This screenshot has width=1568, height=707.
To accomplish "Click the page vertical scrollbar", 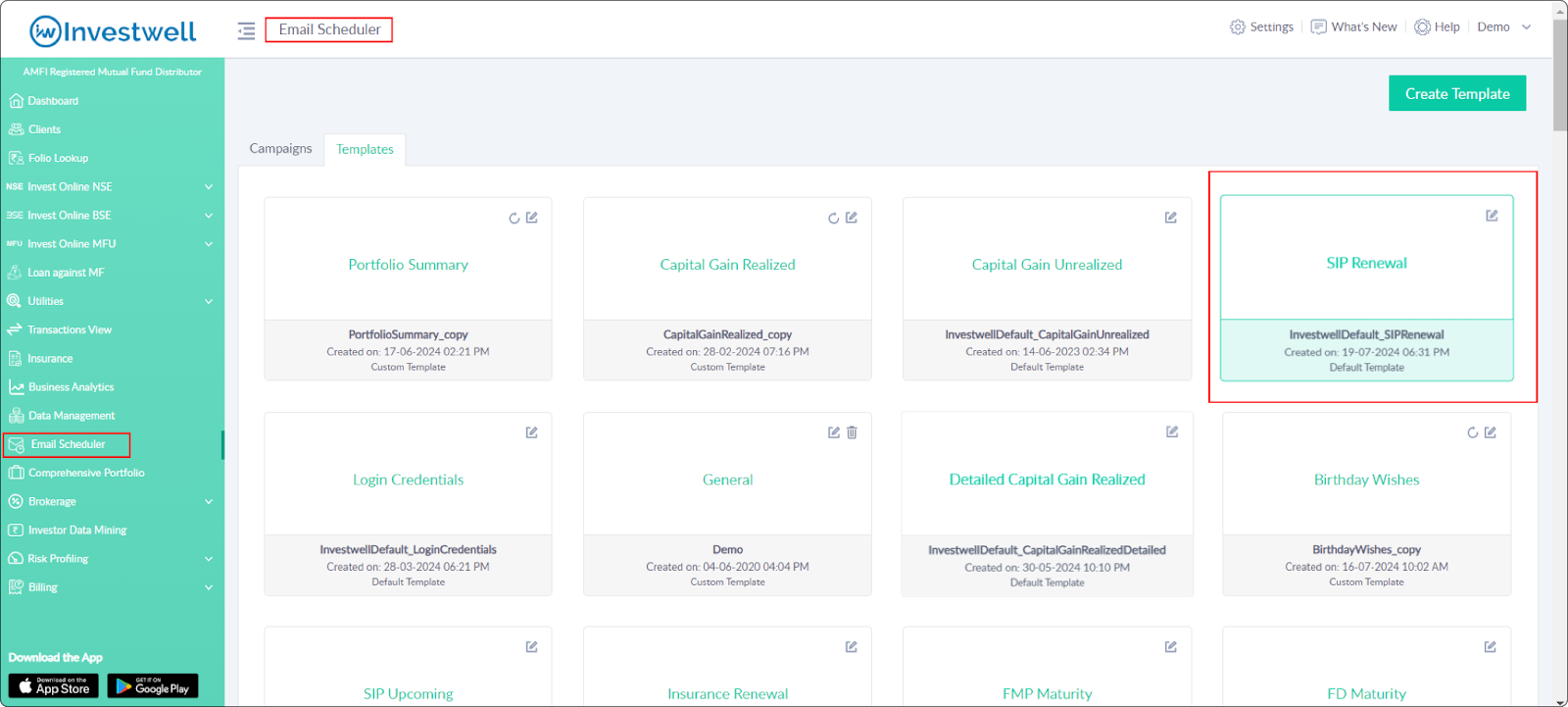I will click(x=1560, y=74).
